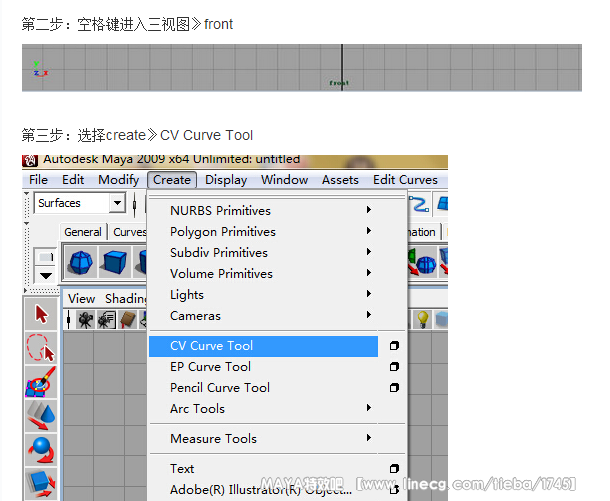Click the shelf tab toggle icon above arrow
This screenshot has width=610, height=501.
point(46,257)
